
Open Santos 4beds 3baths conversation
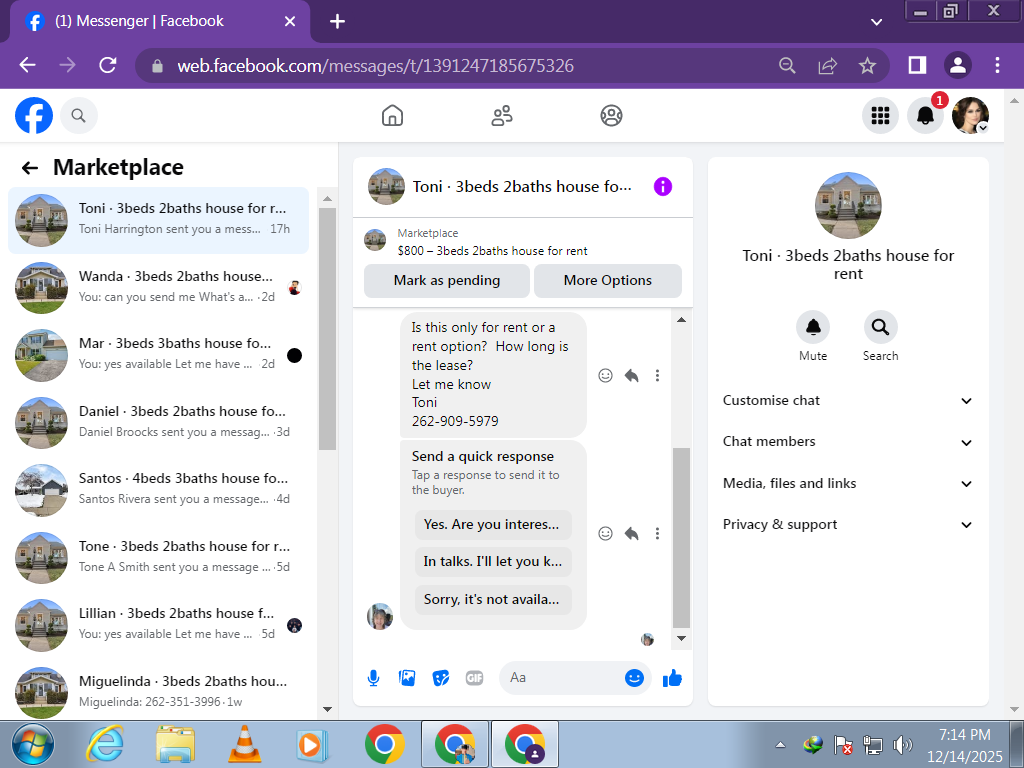pos(158,490)
